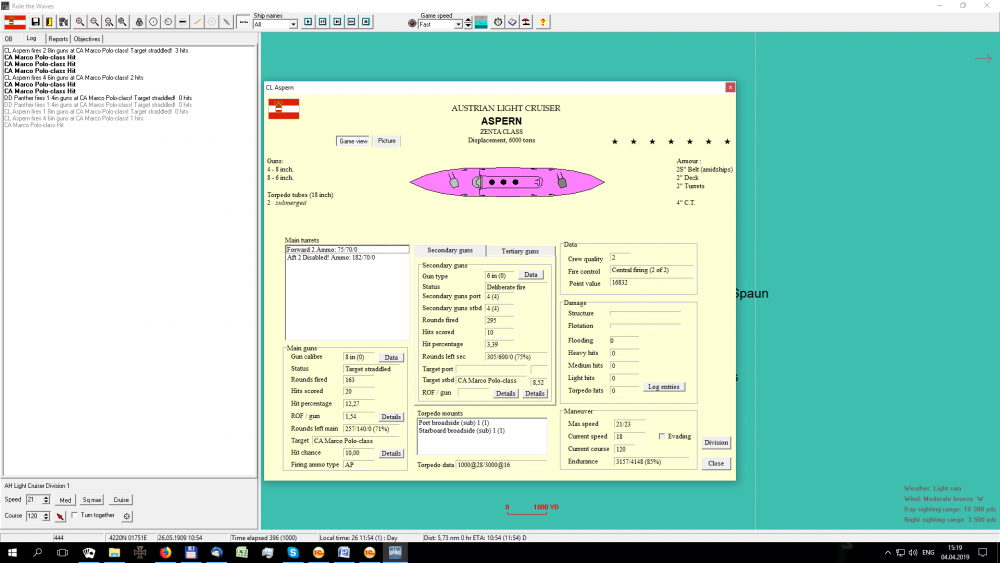Viewport: 1000px width, 563px height.
Task: Click the Picture button
Action: point(386,141)
